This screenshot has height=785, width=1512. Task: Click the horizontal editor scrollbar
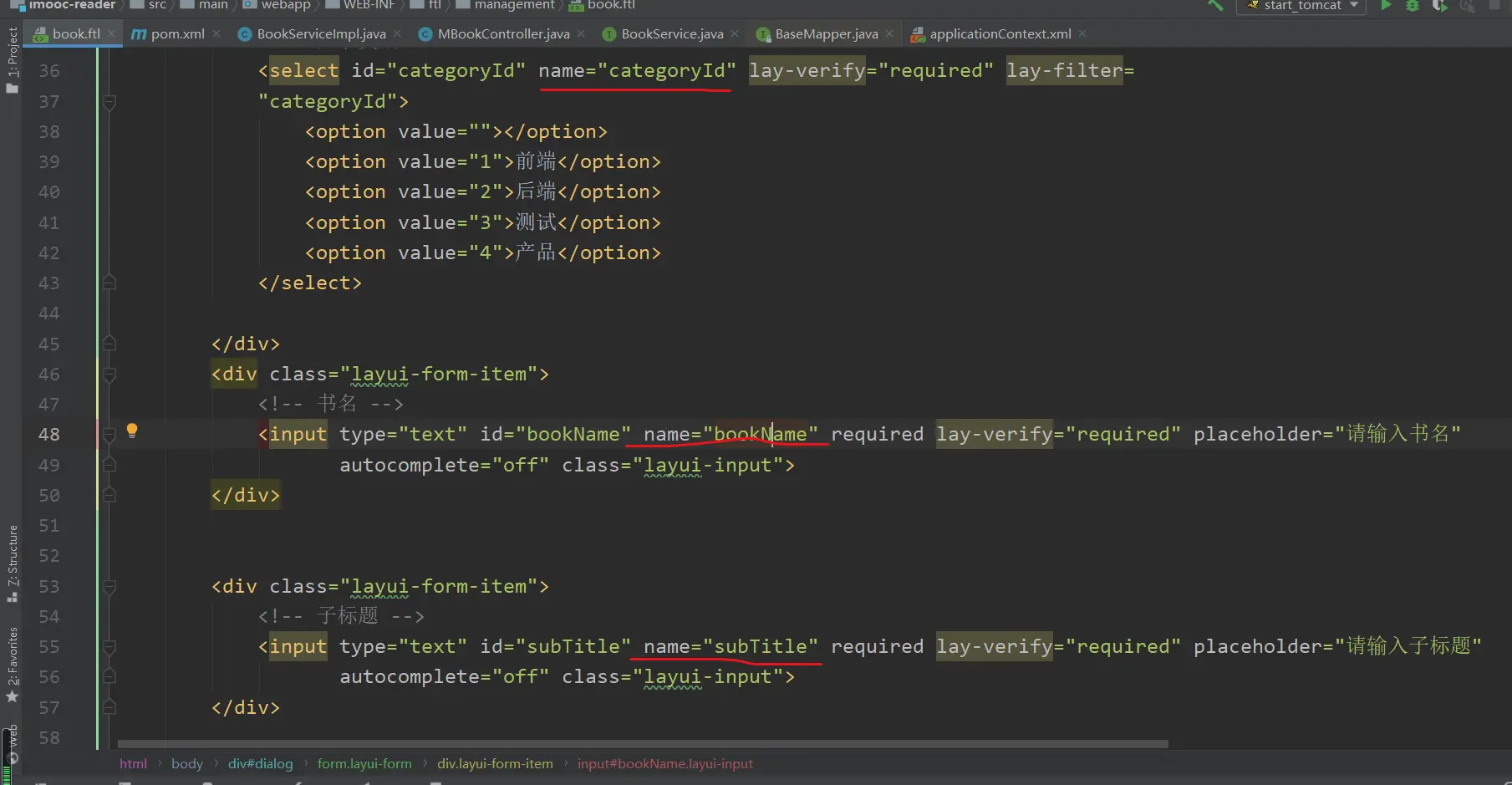642,743
